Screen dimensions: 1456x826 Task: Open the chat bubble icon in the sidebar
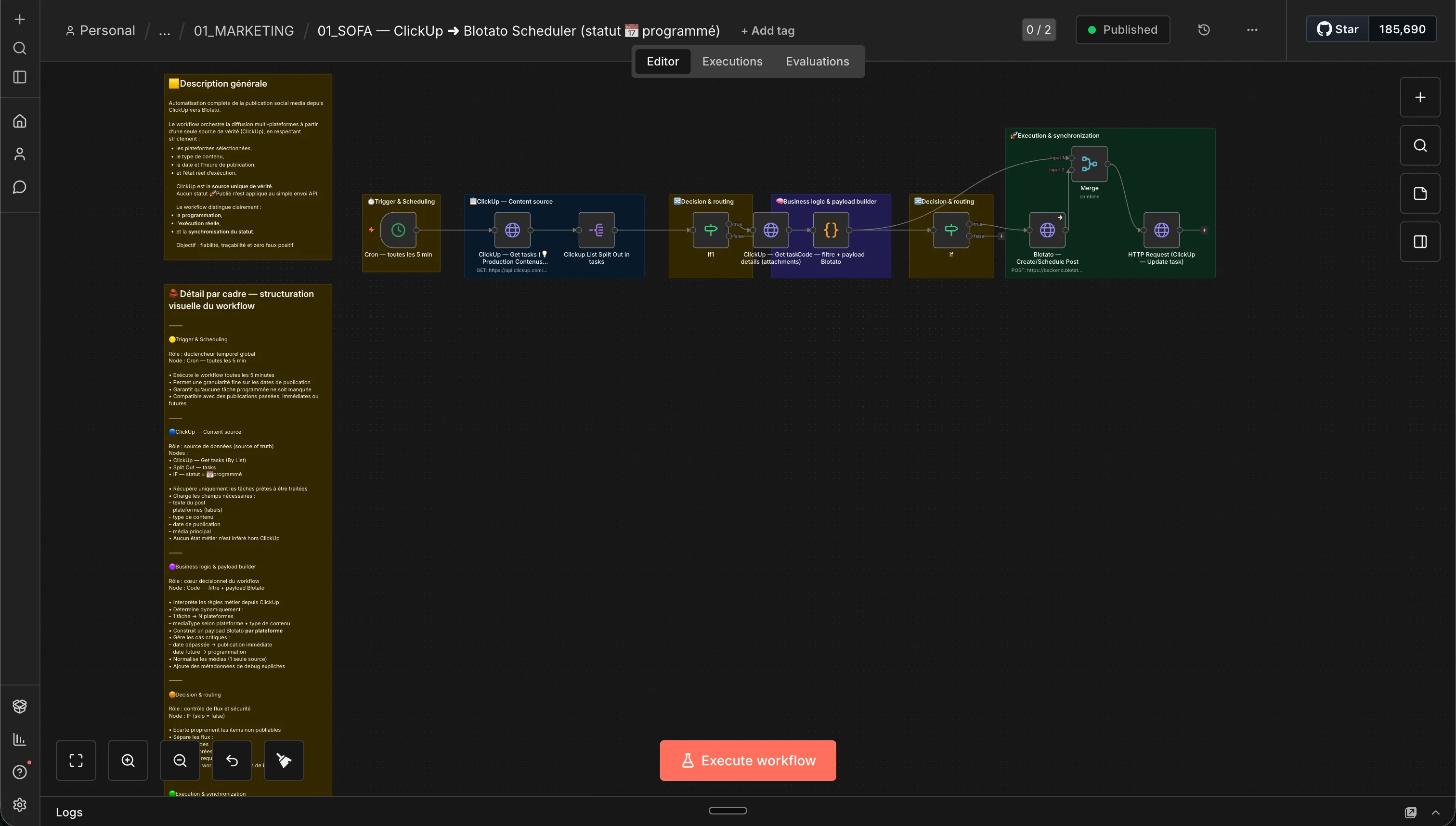point(20,187)
